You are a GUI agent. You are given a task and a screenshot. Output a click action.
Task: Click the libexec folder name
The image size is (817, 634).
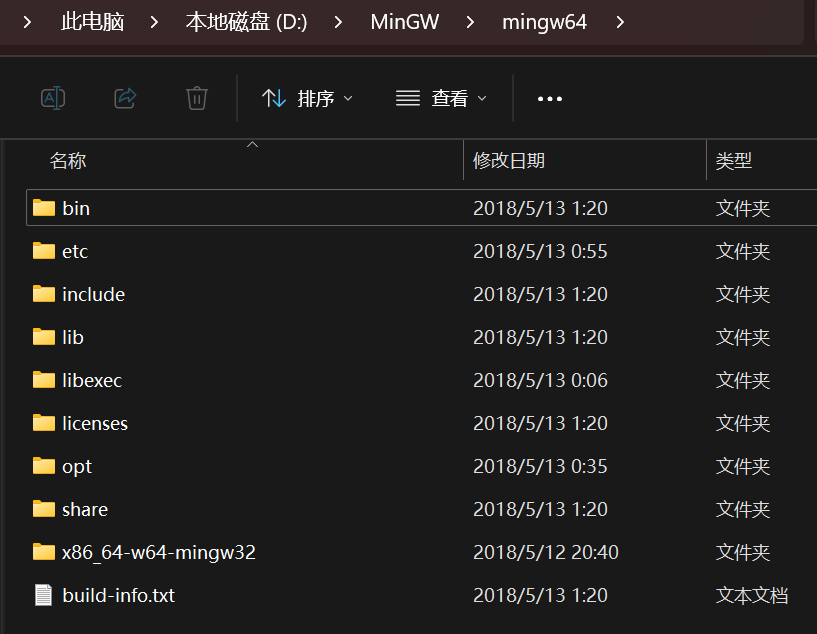tap(92, 380)
